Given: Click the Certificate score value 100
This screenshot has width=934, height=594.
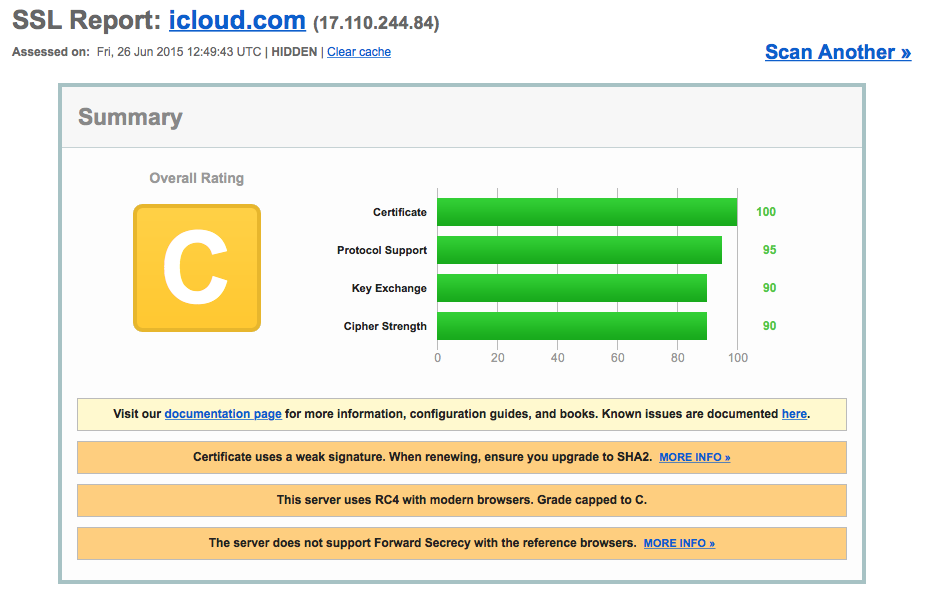Looking at the screenshot, I should (766, 212).
